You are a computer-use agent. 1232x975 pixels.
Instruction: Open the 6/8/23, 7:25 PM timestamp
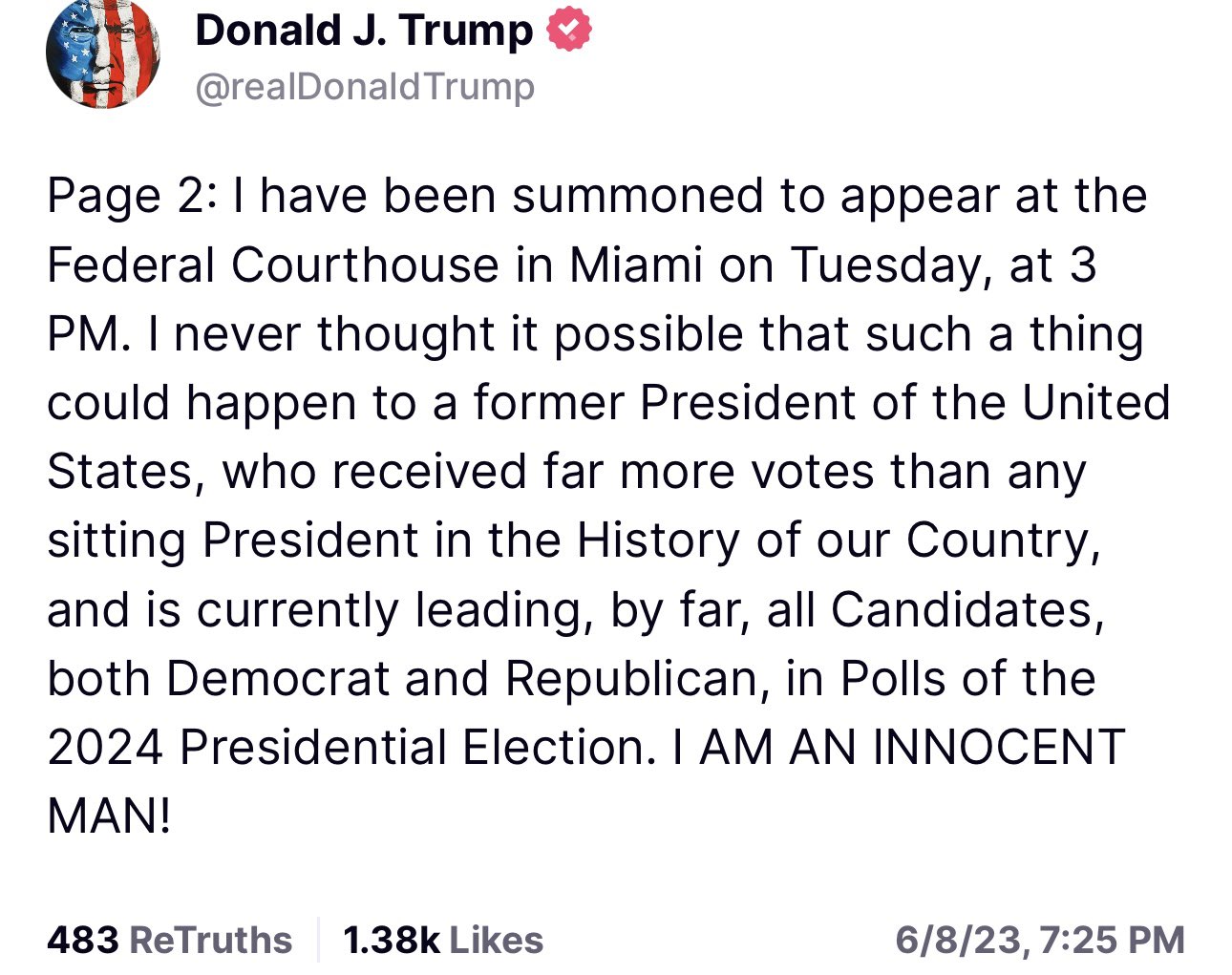click(x=1040, y=940)
